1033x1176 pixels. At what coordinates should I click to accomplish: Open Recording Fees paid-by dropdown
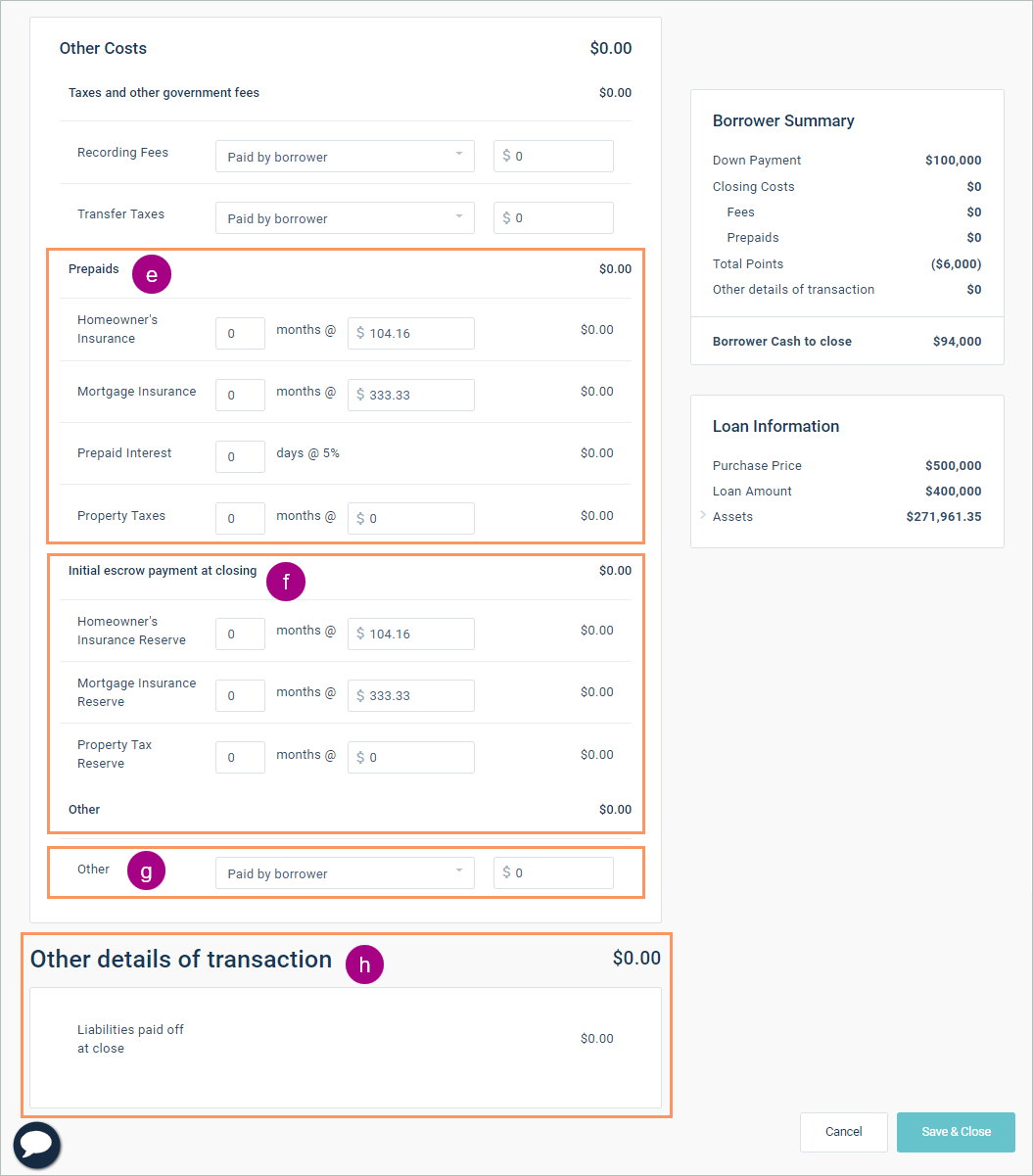point(345,157)
